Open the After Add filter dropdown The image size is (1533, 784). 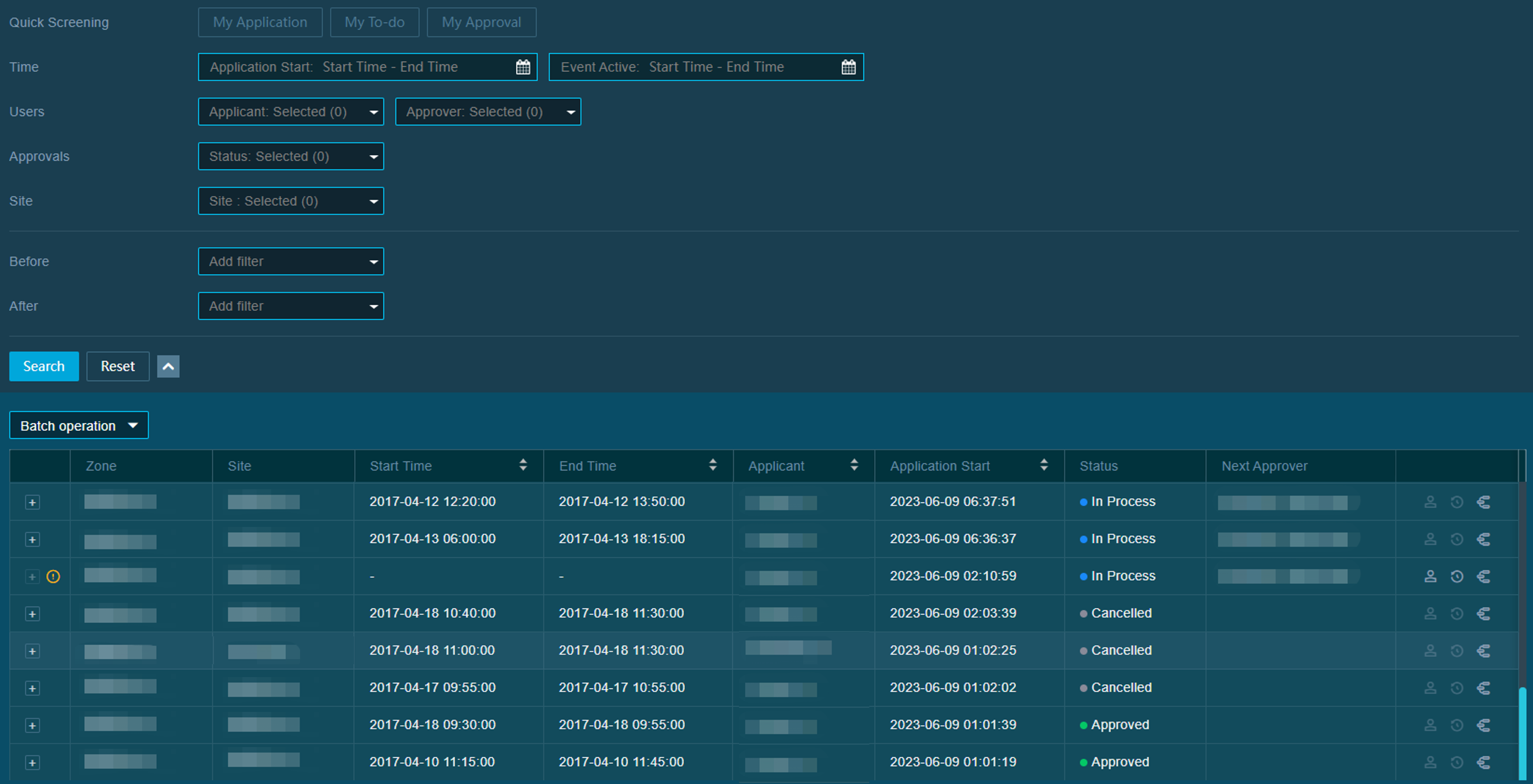[x=291, y=306]
